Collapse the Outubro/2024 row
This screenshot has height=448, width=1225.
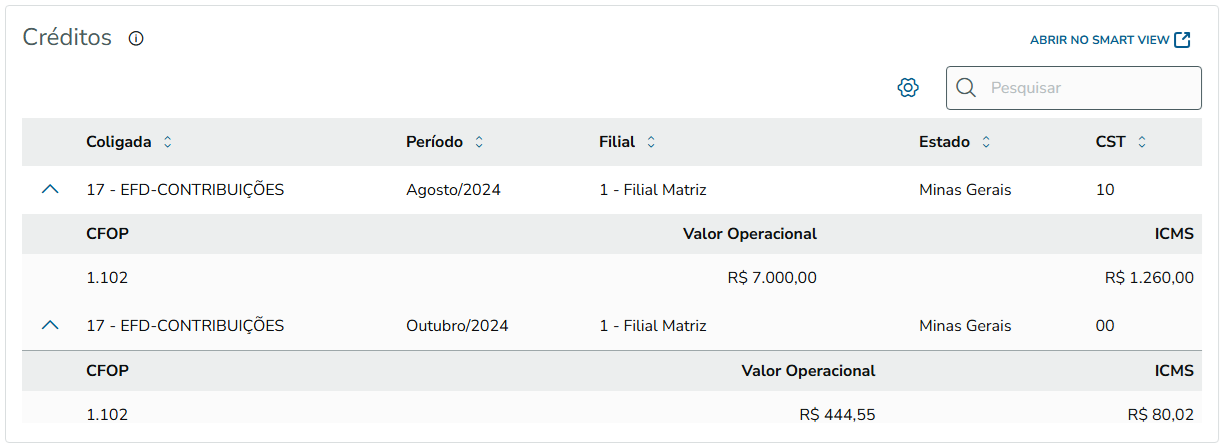pyautogui.click(x=51, y=325)
